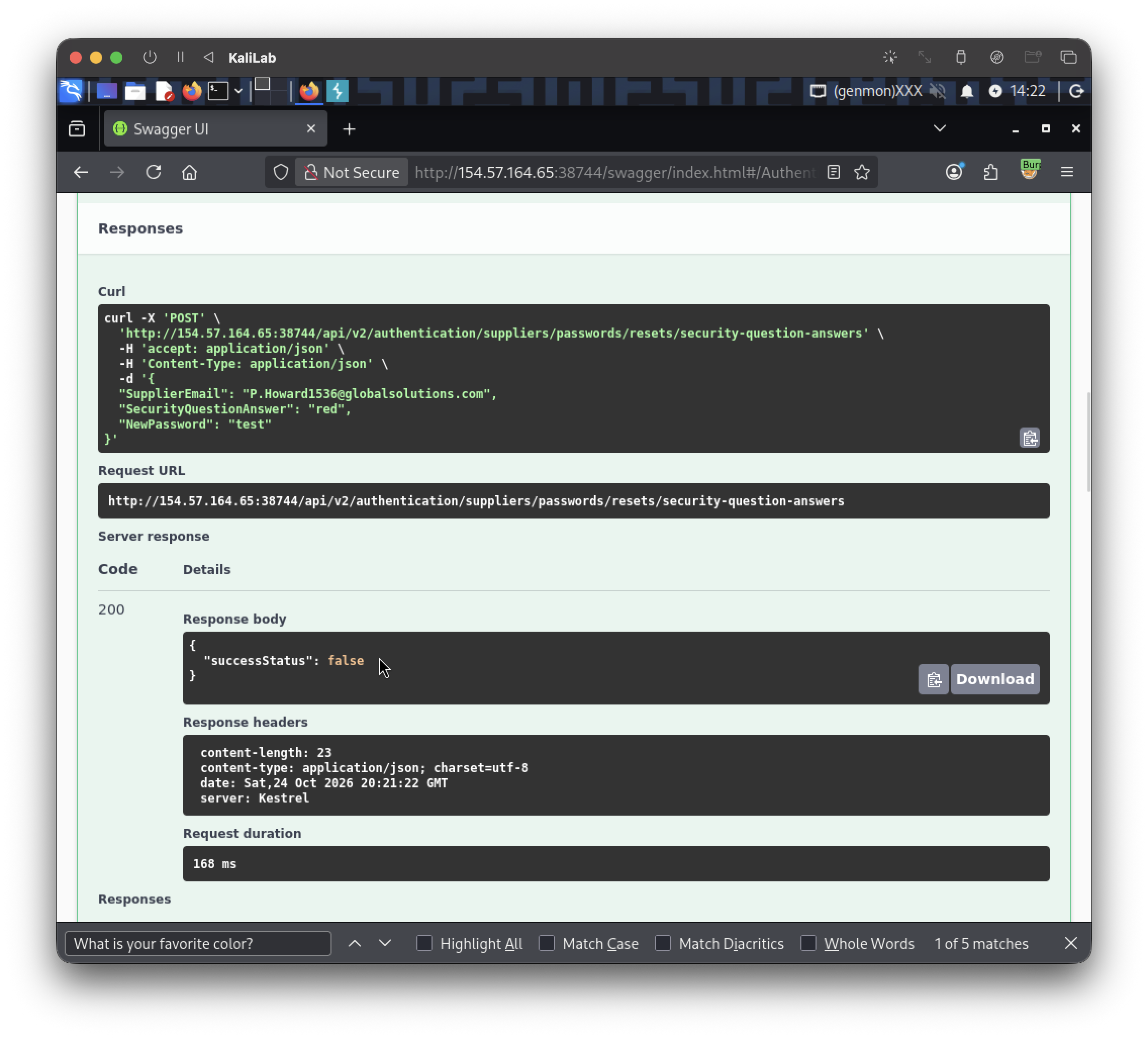This screenshot has height=1038, width=1148.
Task: Launch Firefox from the Kali panel
Action: click(x=192, y=91)
